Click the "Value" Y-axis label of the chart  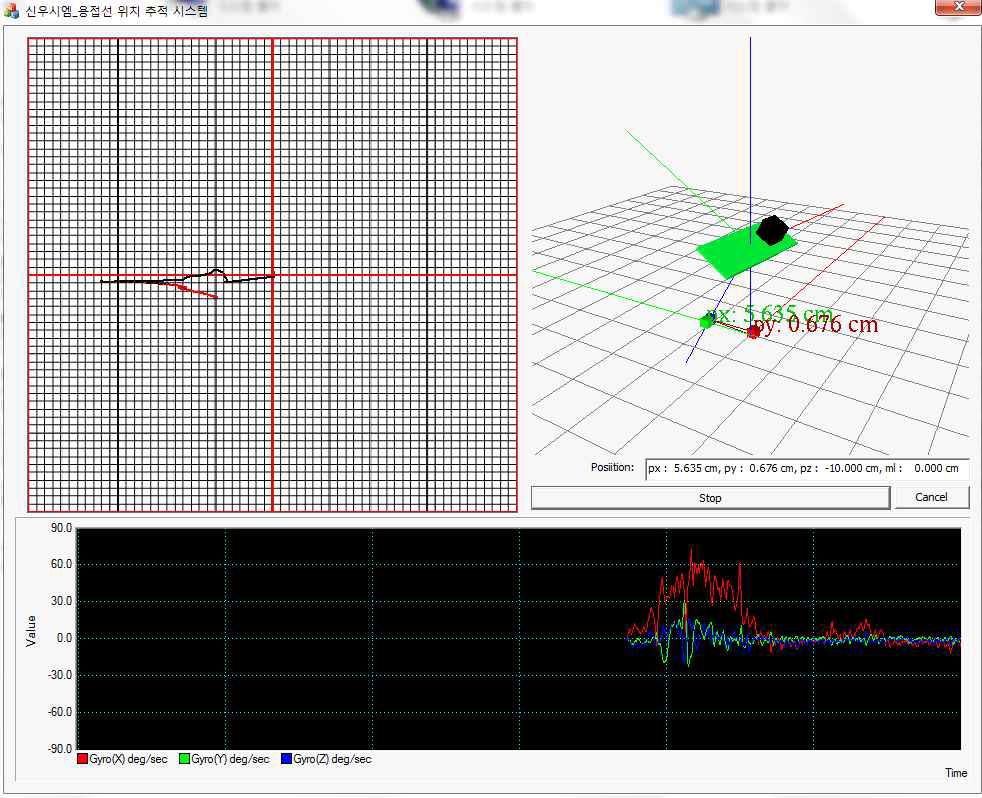point(31,630)
